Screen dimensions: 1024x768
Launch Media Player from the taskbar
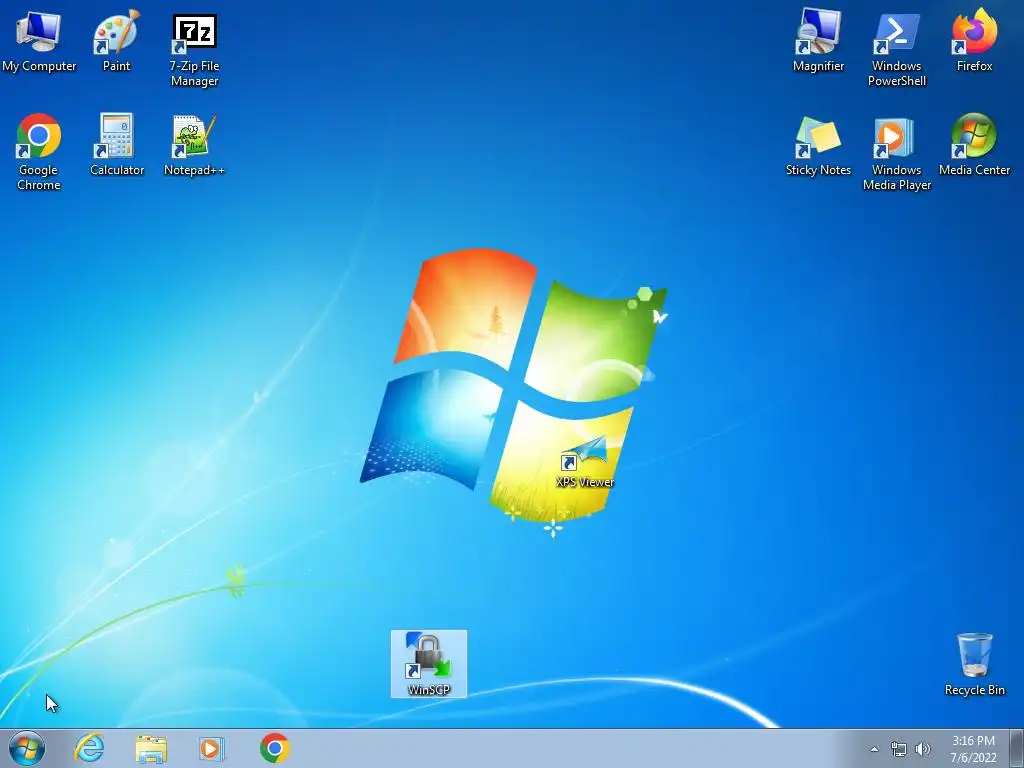point(212,749)
